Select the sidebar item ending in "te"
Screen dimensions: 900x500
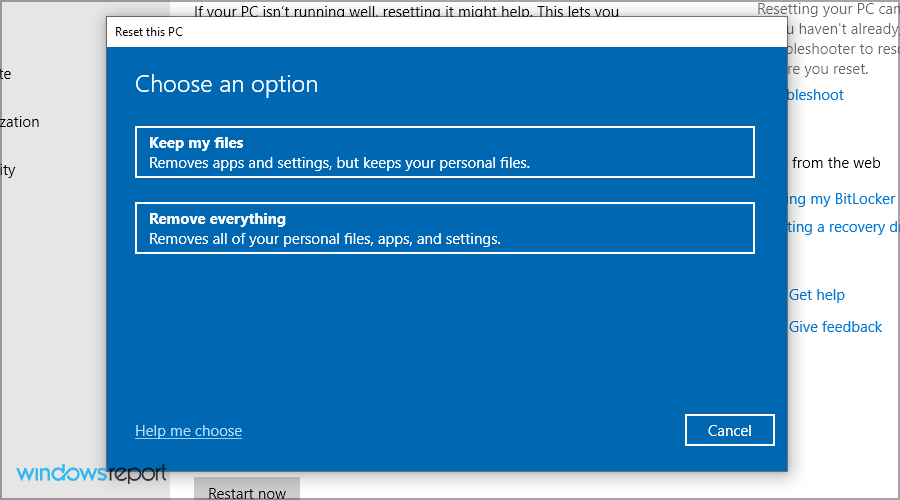pos(6,74)
